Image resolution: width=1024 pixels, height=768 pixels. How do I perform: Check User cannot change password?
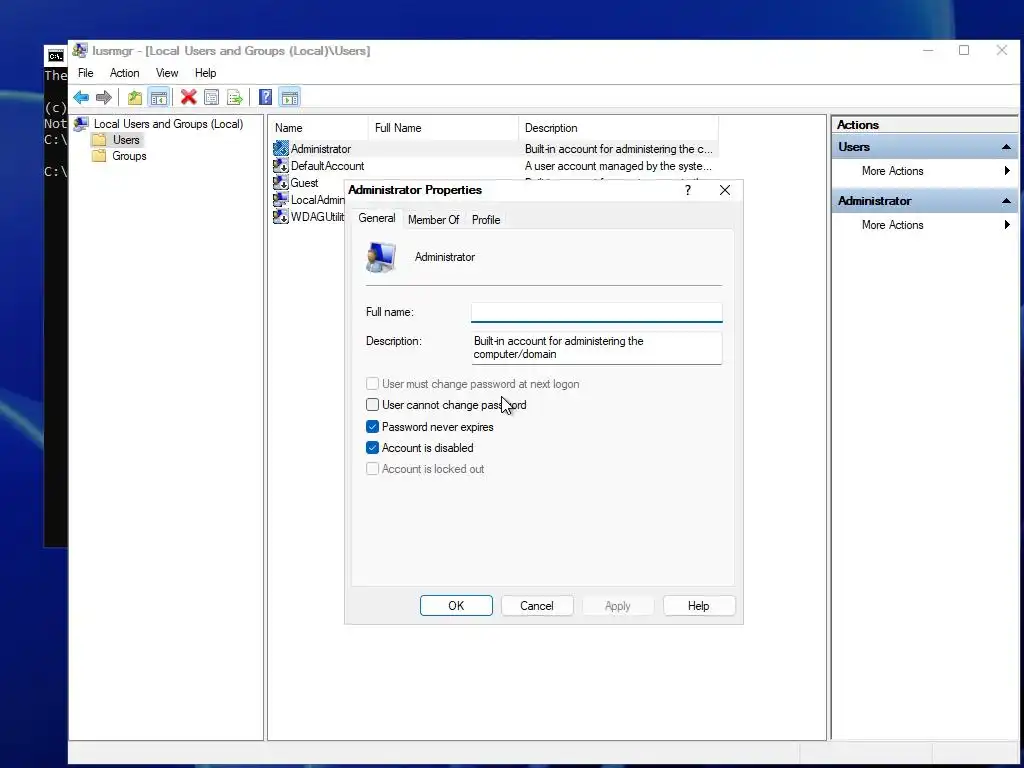point(372,405)
